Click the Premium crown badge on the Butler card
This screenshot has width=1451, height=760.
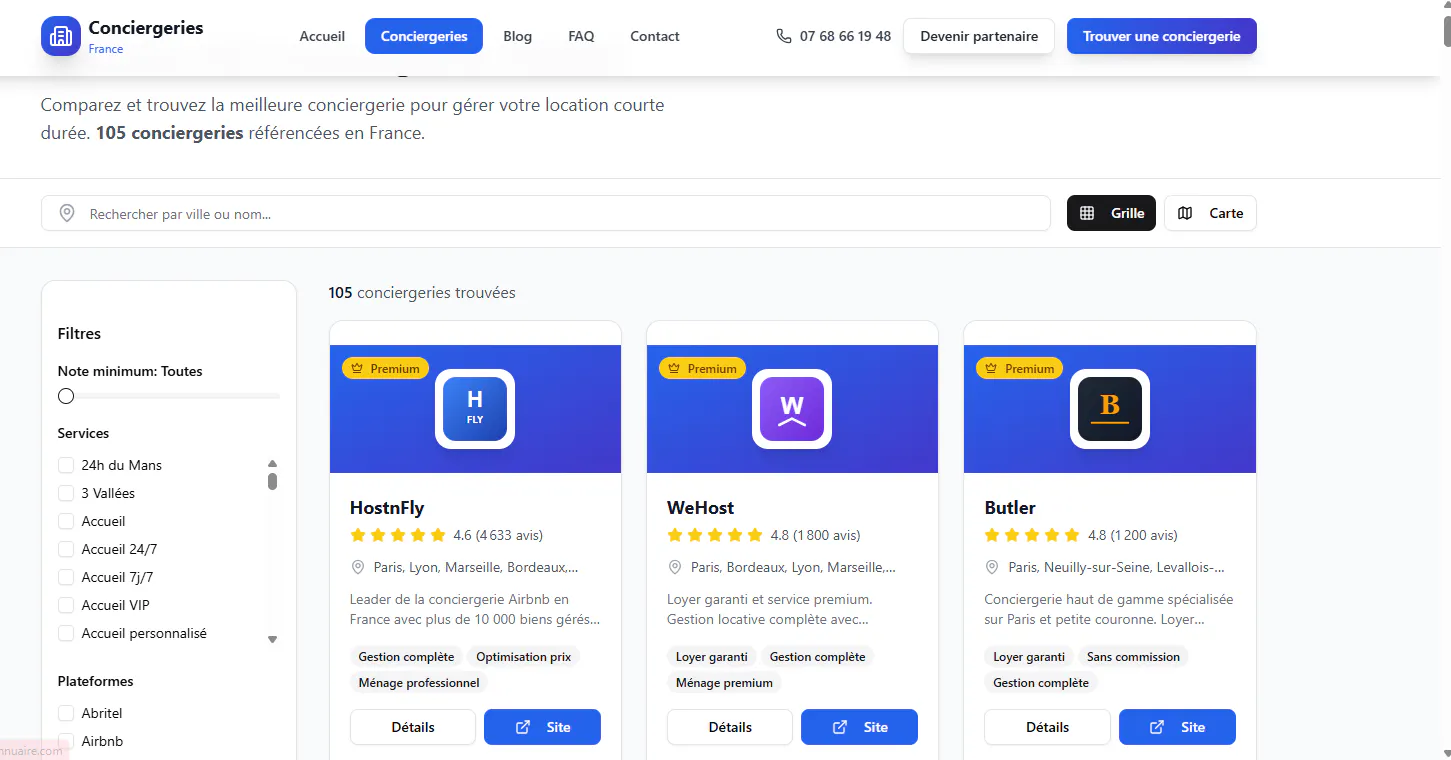(1019, 369)
